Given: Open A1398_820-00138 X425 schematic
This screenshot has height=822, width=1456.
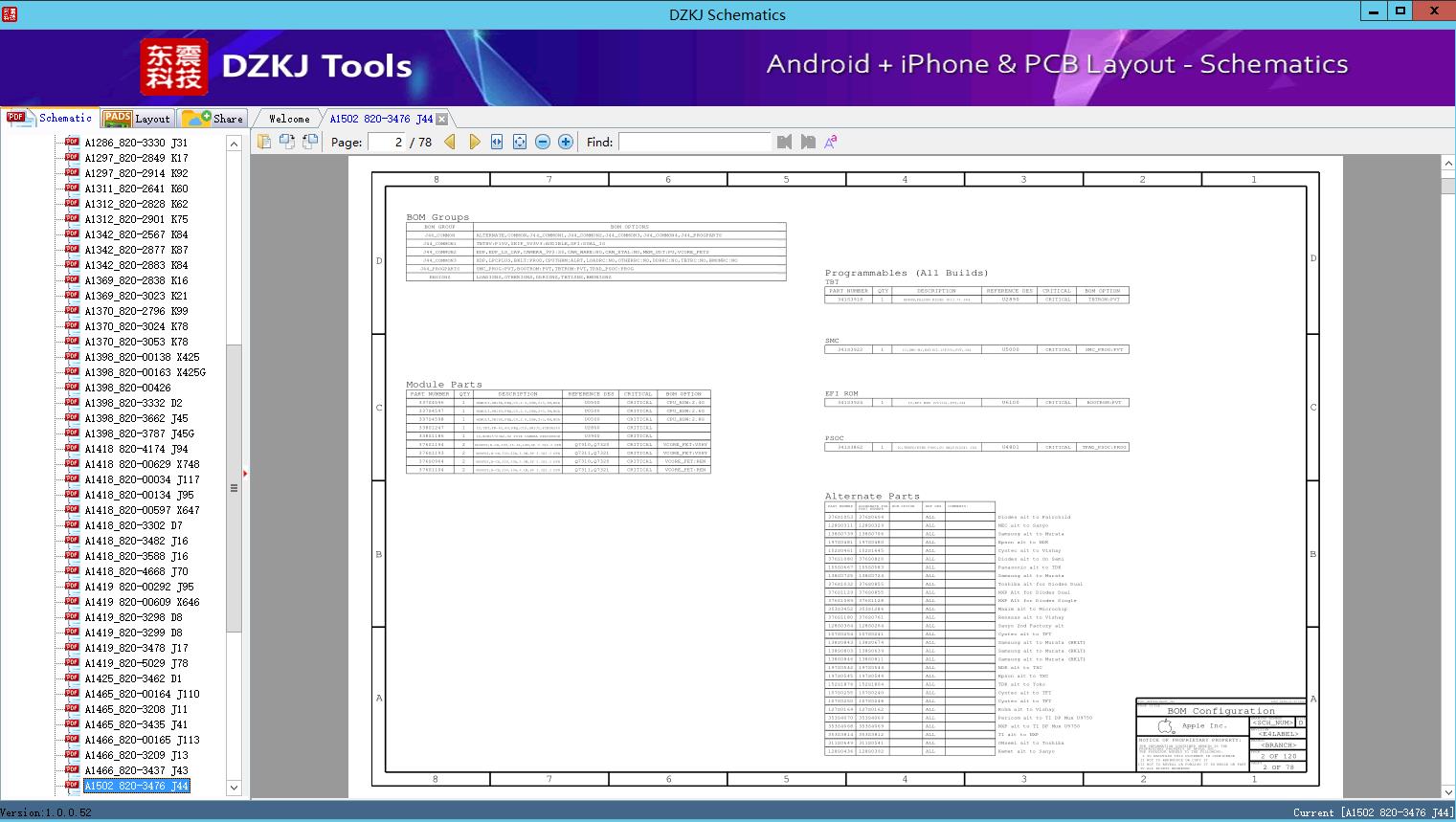Looking at the screenshot, I should 142,357.
